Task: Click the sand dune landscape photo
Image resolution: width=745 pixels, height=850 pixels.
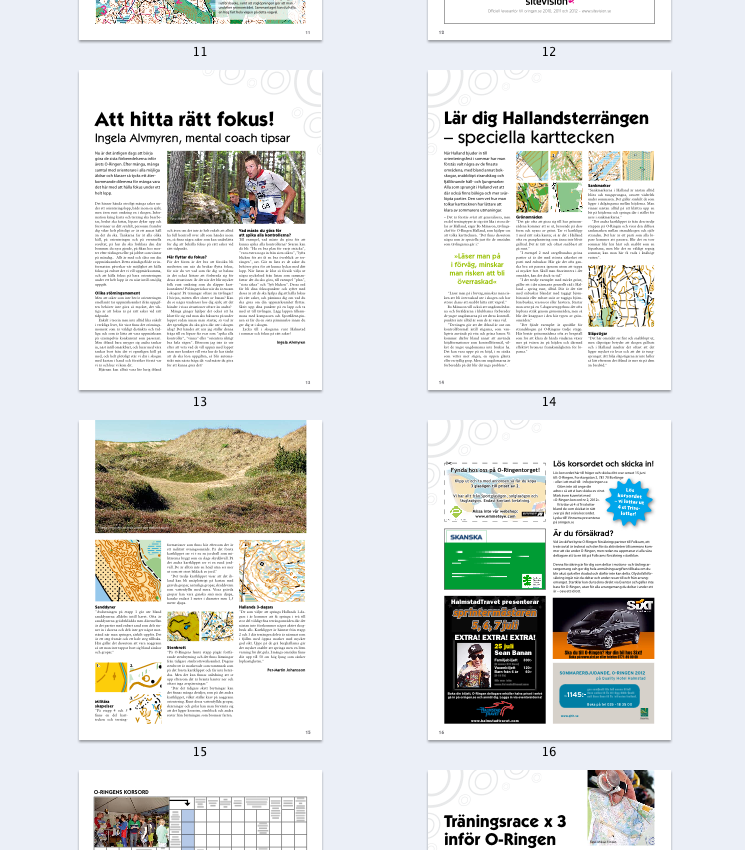Action: tap(200, 479)
